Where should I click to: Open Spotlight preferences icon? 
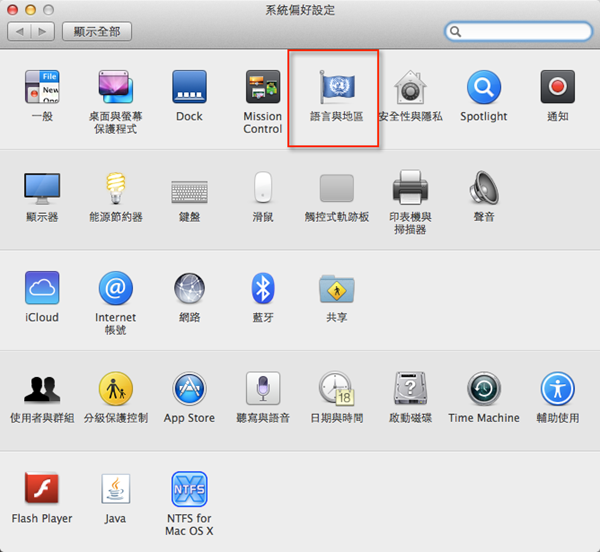coord(484,87)
